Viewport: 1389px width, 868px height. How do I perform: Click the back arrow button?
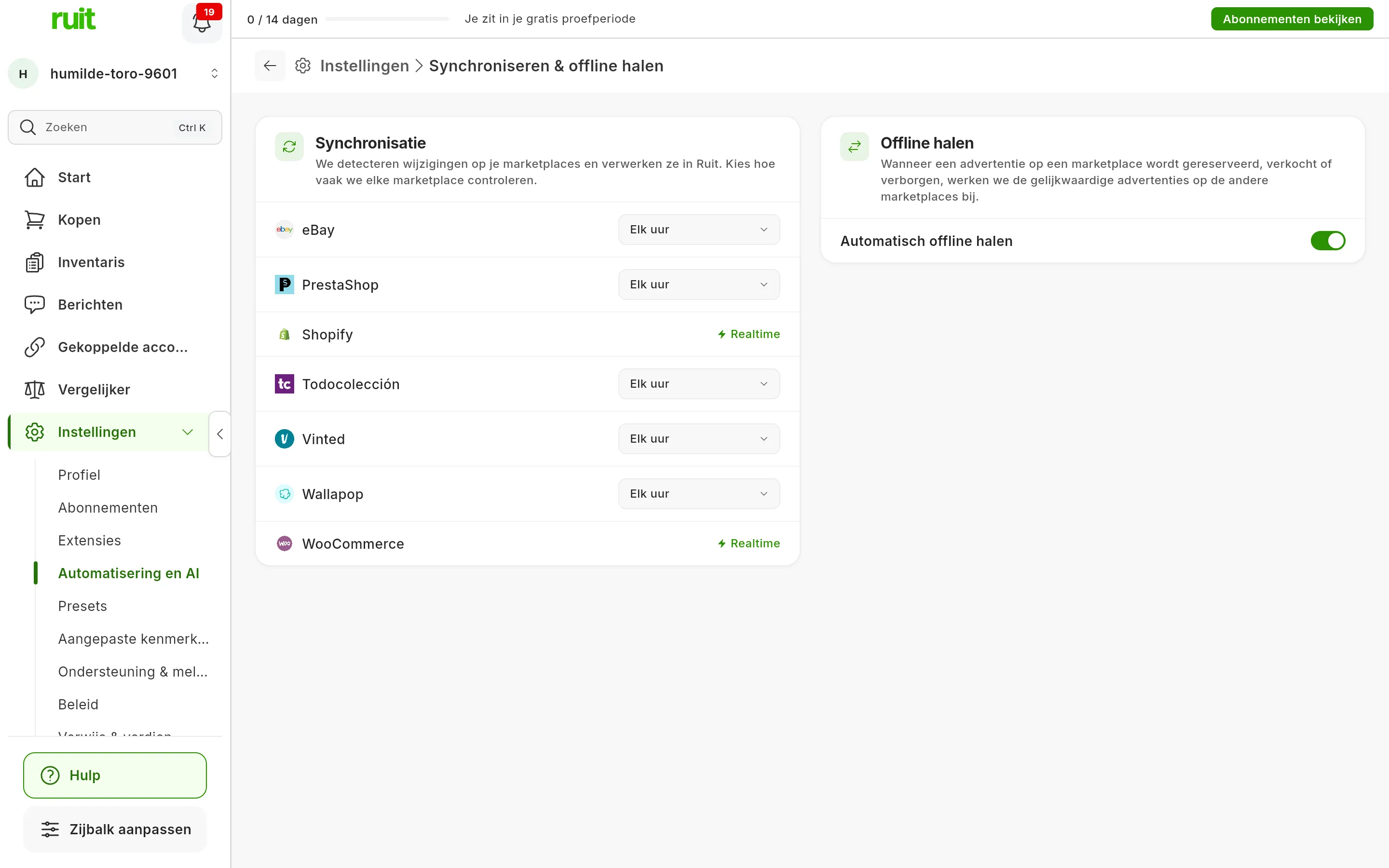click(x=270, y=66)
